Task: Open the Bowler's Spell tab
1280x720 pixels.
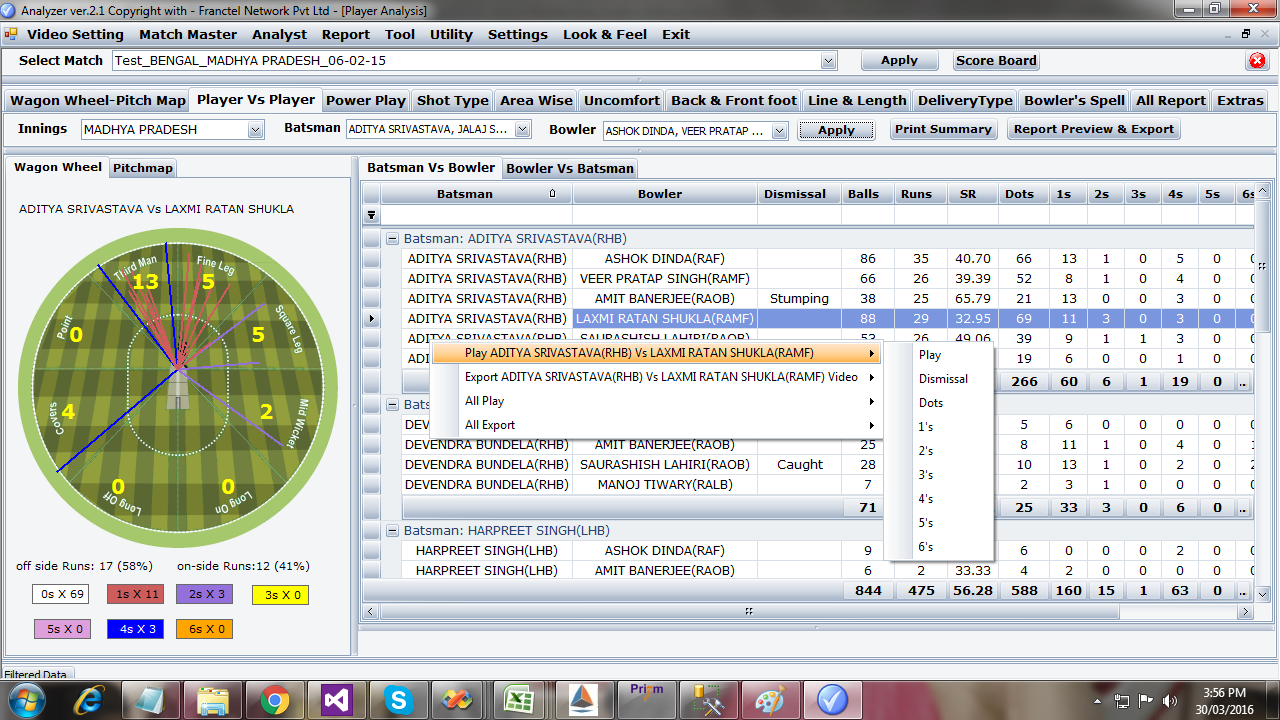Action: pos(1075,100)
